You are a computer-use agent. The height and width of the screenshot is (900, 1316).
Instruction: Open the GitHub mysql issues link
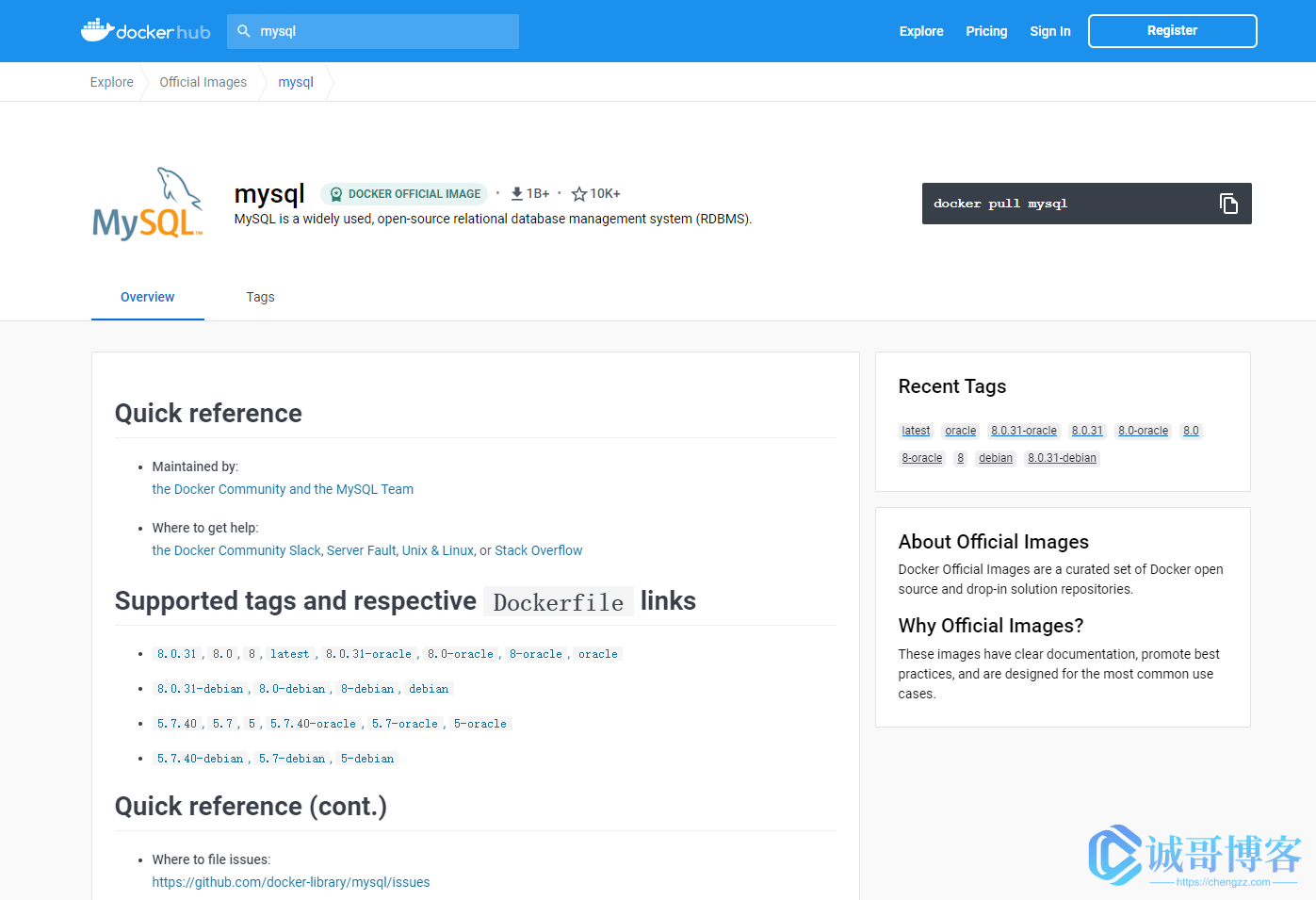(291, 882)
